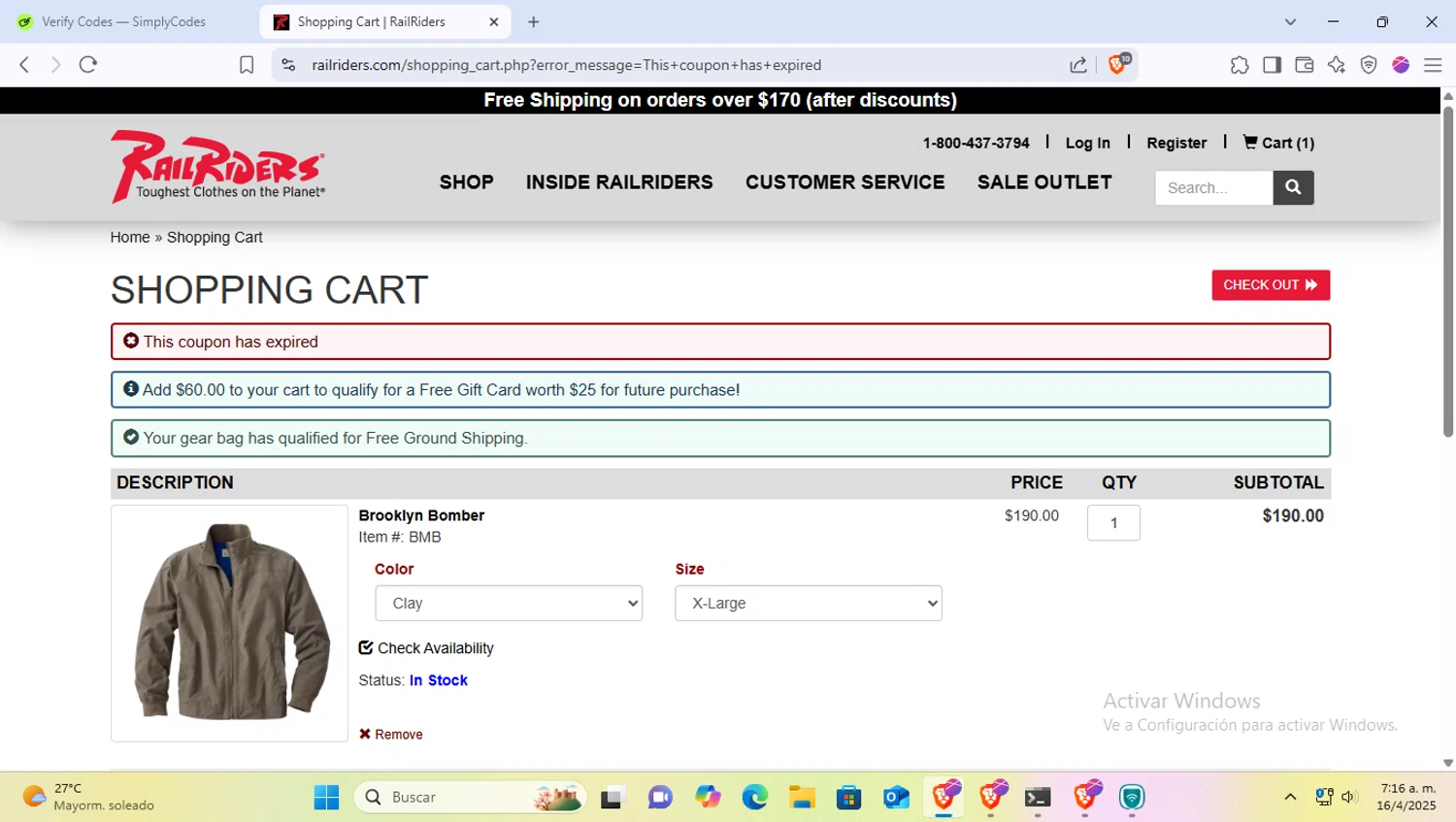Click the quantity field showing 1
Image resolution: width=1456 pixels, height=822 pixels.
click(x=1113, y=522)
